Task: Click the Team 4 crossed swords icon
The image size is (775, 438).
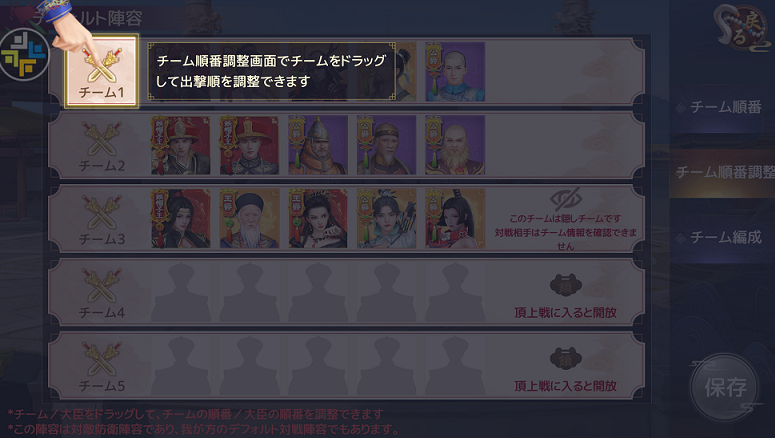Action: coord(102,286)
